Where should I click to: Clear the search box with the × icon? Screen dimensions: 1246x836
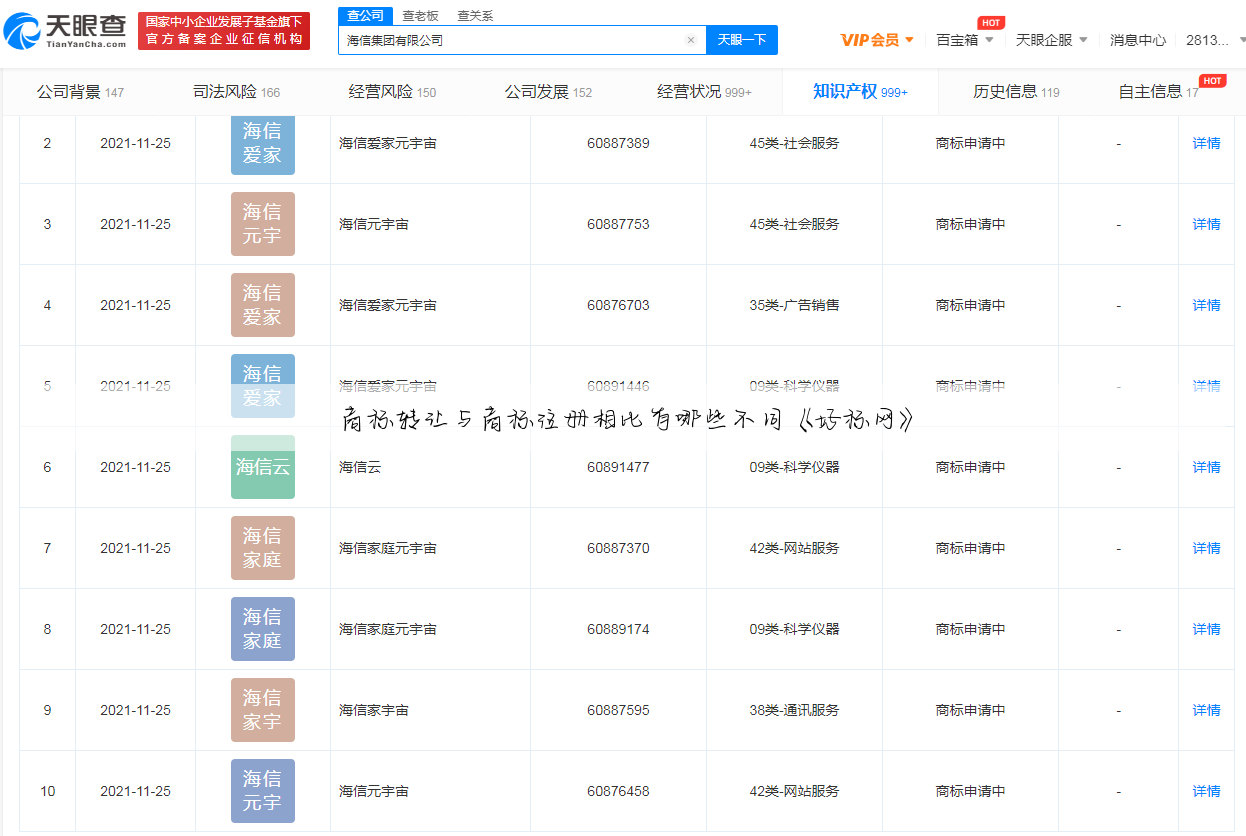[x=690, y=39]
